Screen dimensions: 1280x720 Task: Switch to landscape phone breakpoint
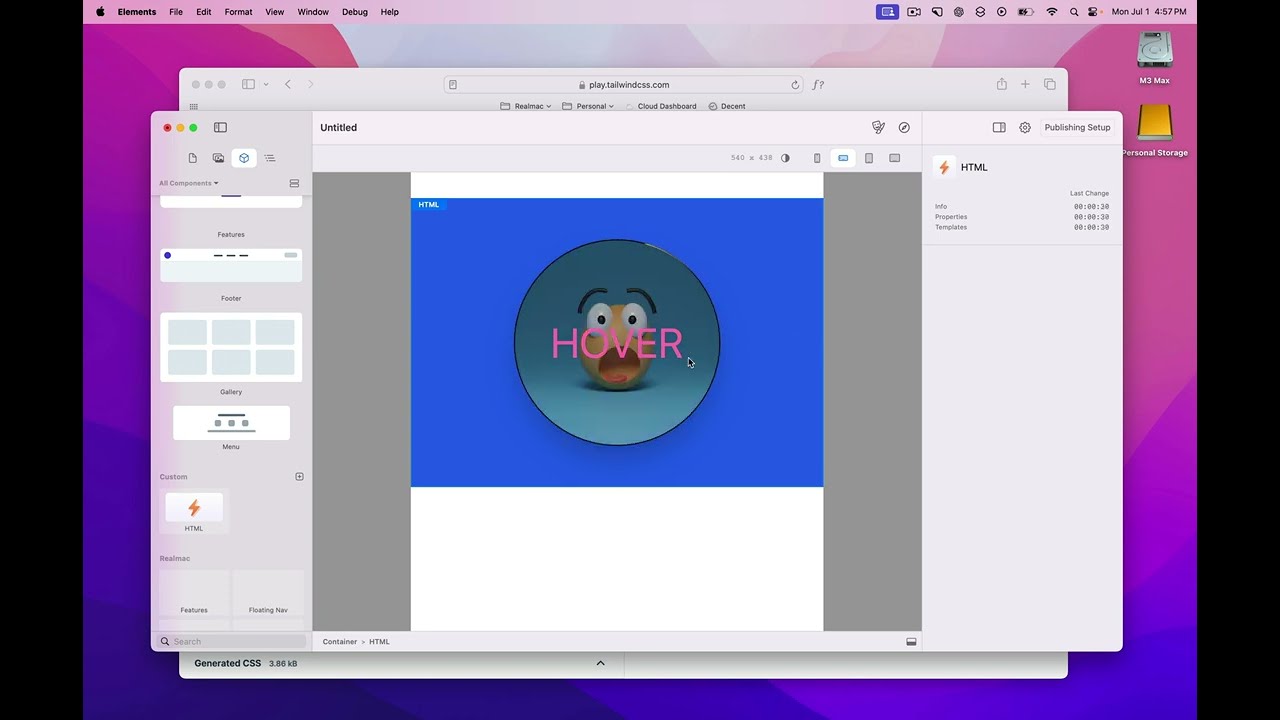click(843, 158)
